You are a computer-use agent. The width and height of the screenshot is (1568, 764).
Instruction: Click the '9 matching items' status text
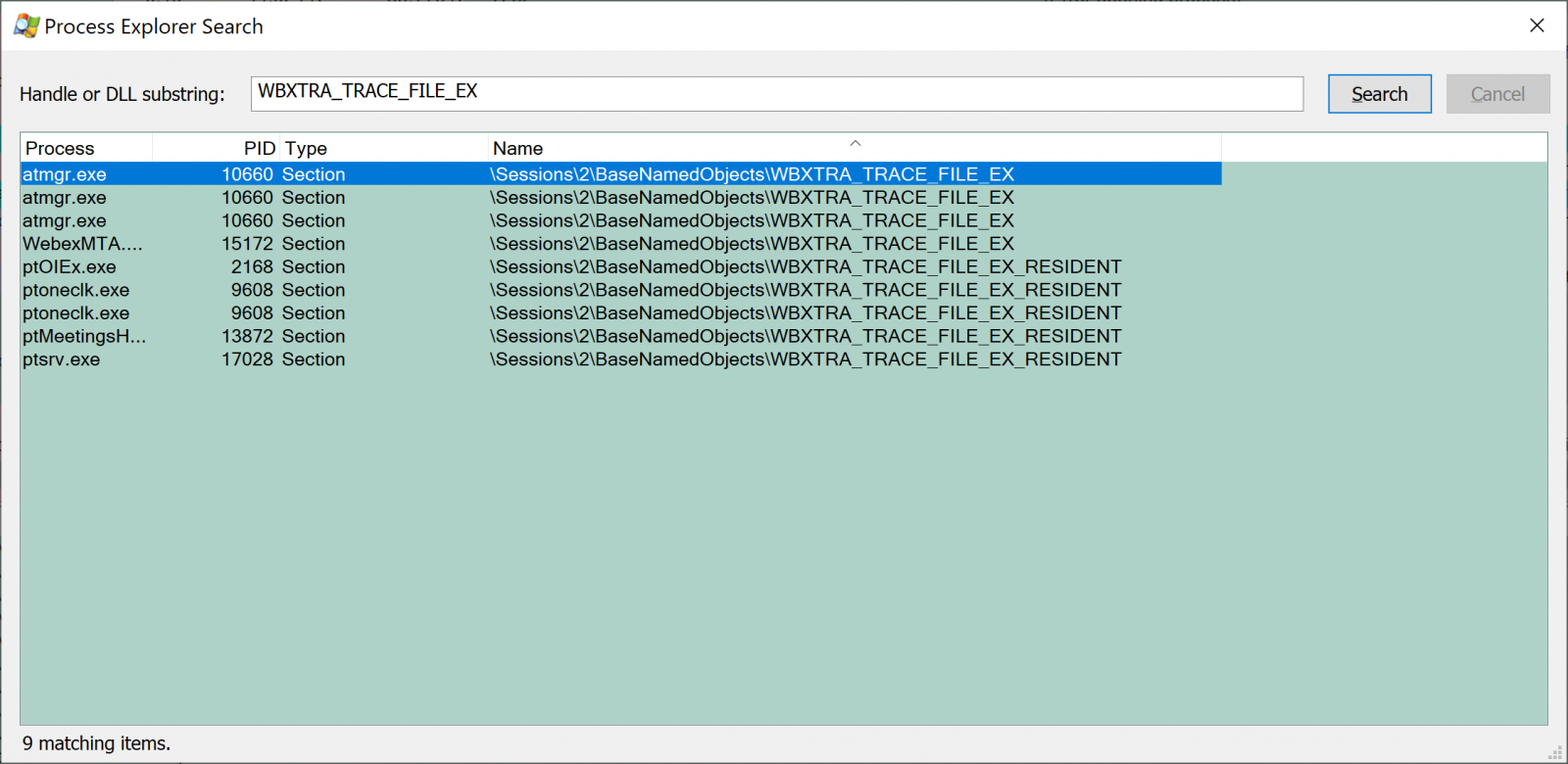point(96,743)
